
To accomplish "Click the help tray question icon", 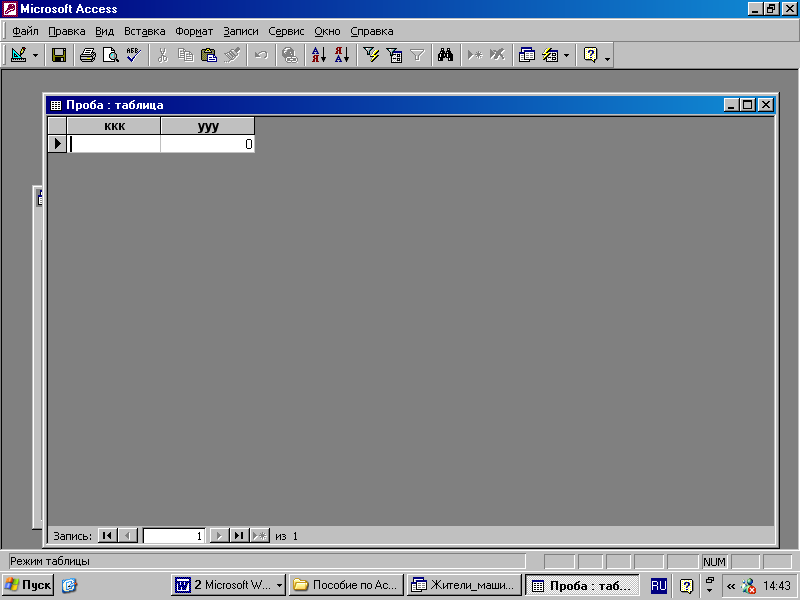I will tap(687, 586).
